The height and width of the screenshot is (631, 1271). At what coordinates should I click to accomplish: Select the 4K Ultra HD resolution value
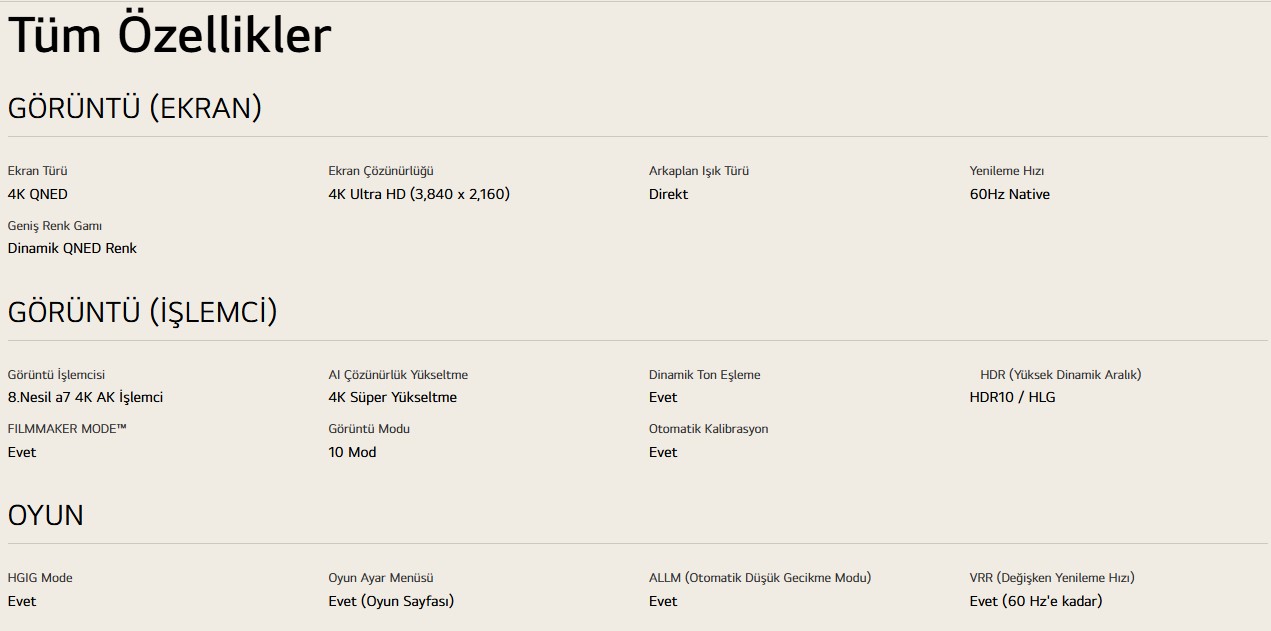(419, 194)
